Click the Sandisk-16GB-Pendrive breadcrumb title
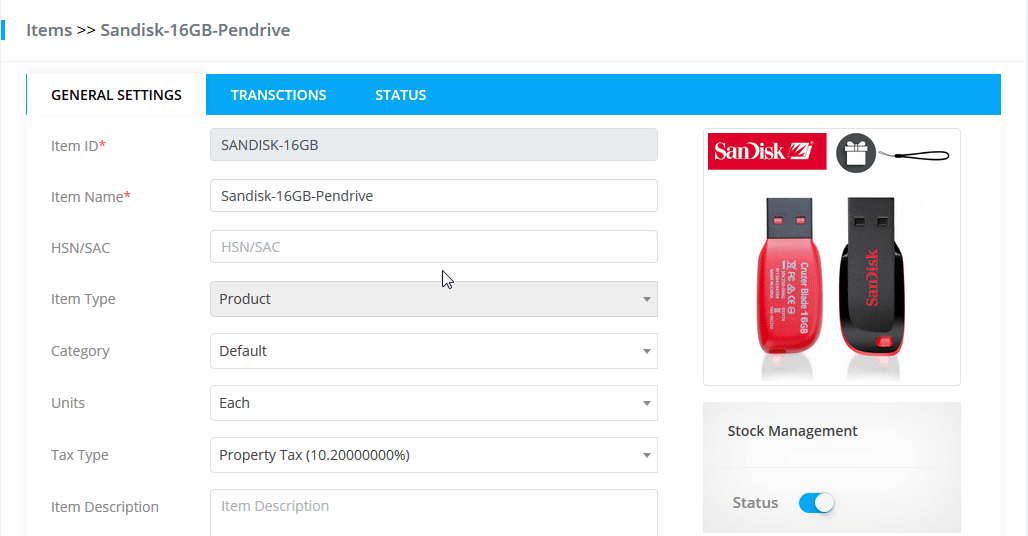The width and height of the screenshot is (1028, 536). 195,30
